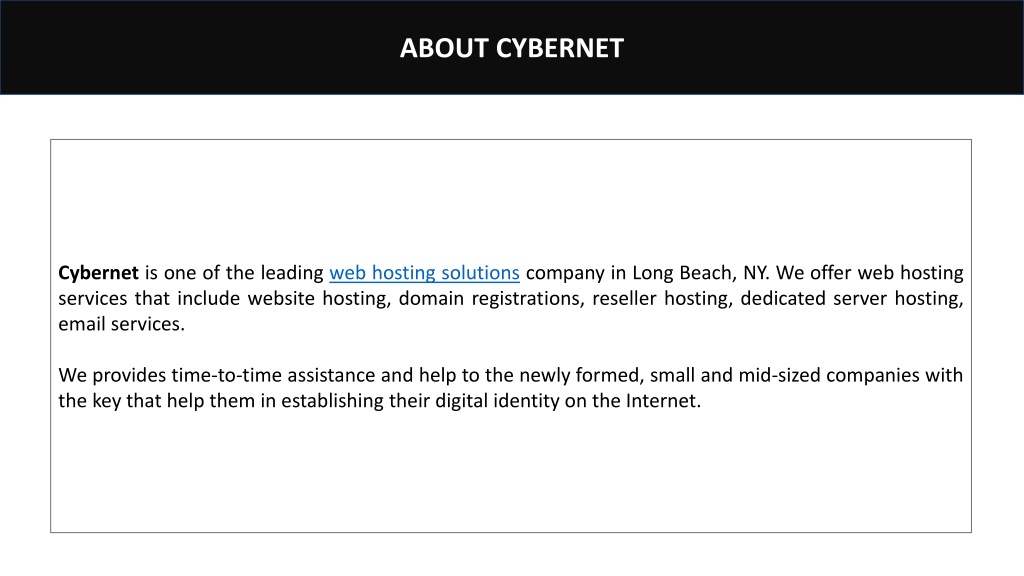Open the web hosting solutions link
The width and height of the screenshot is (1024, 576).
pyautogui.click(x=424, y=272)
